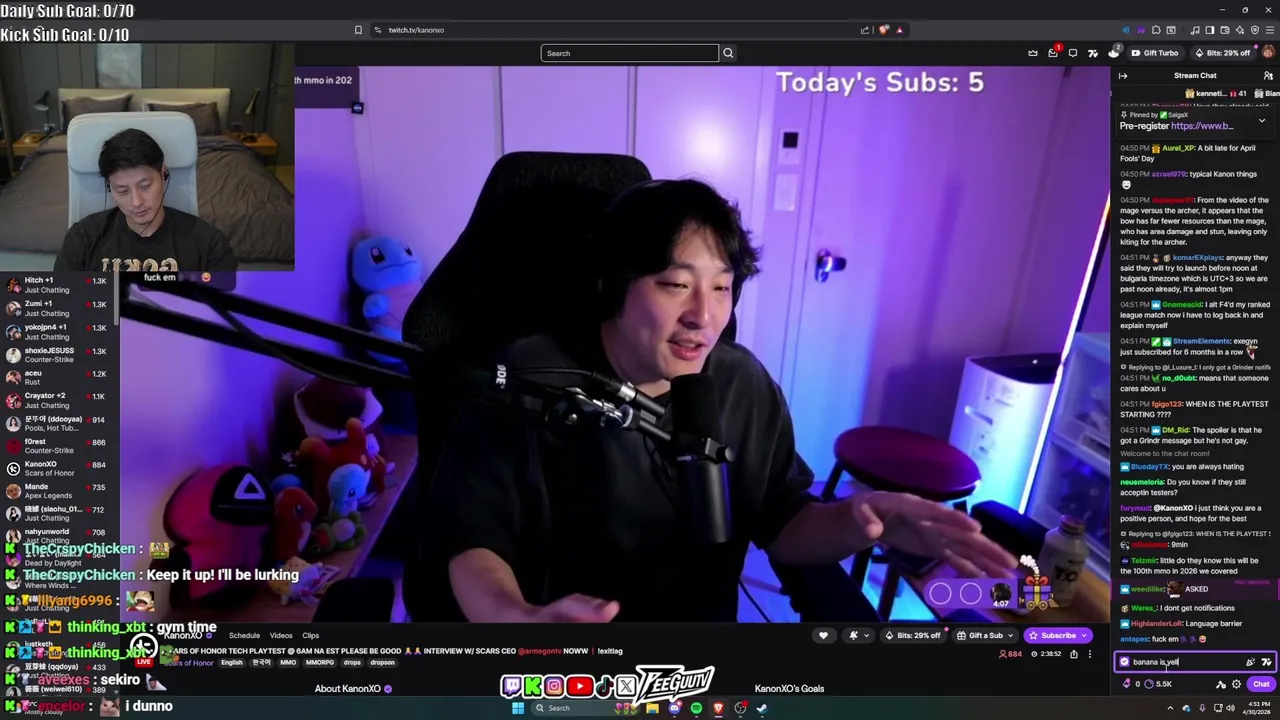Open sidebar channel shoxieJESUSS
Viewport: 1280px width, 720px height.
click(x=58, y=354)
